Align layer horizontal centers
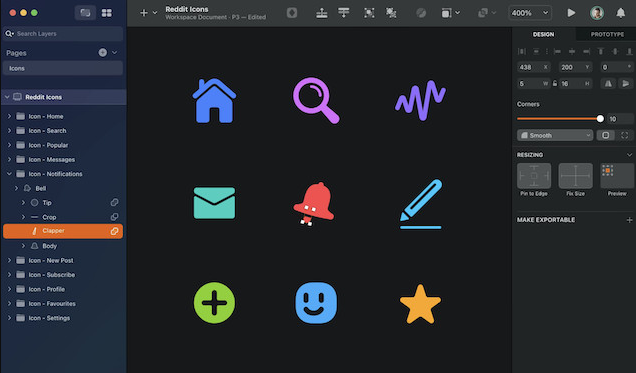636x373 pixels. [x=572, y=51]
